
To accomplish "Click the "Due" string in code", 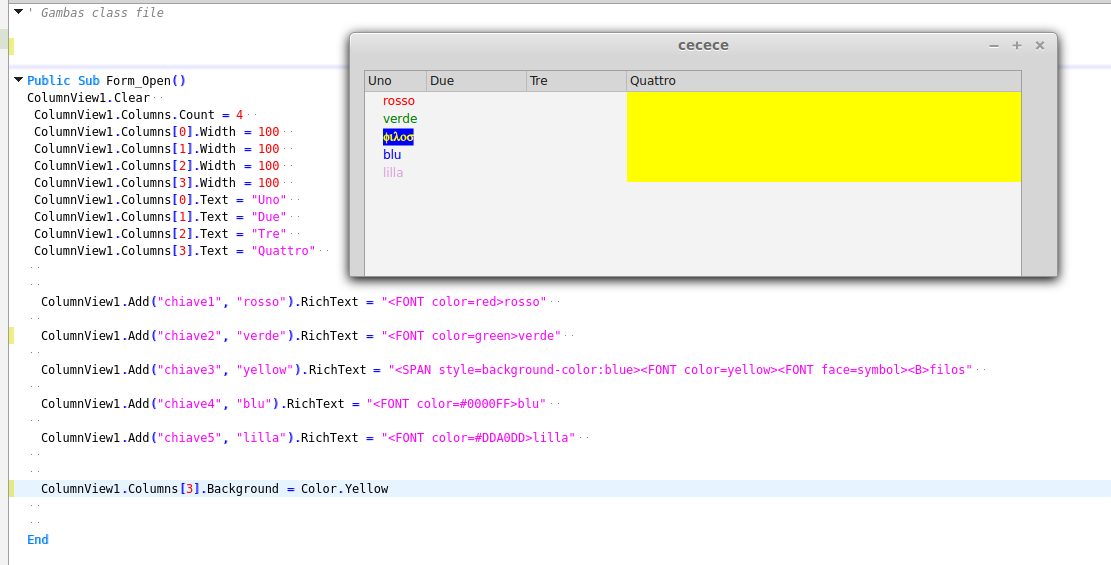I will (x=269, y=217).
